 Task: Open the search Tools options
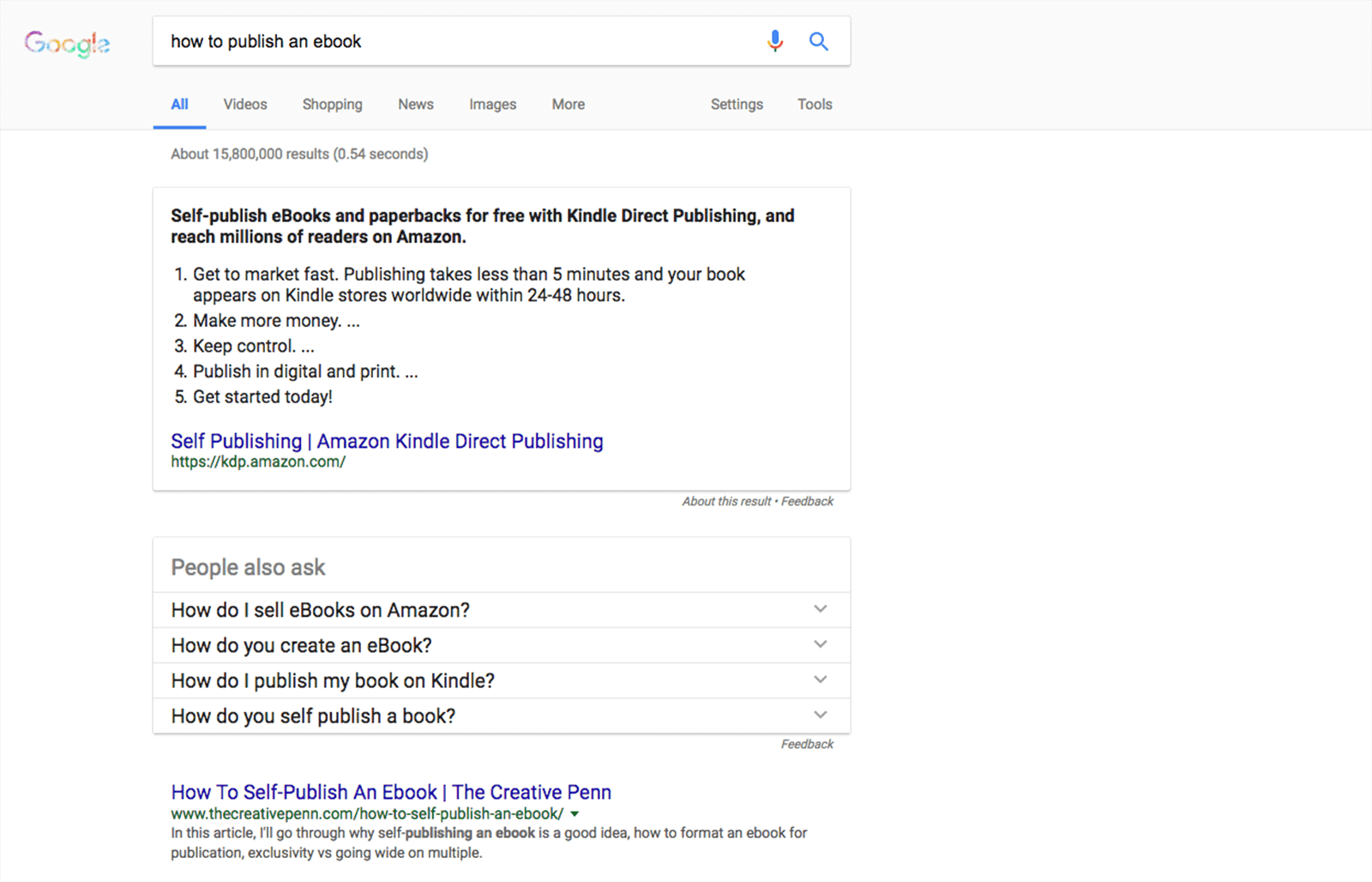815,105
